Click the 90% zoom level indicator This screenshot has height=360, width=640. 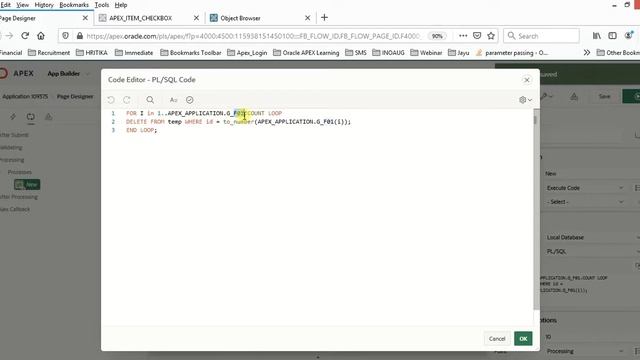pyautogui.click(x=437, y=36)
